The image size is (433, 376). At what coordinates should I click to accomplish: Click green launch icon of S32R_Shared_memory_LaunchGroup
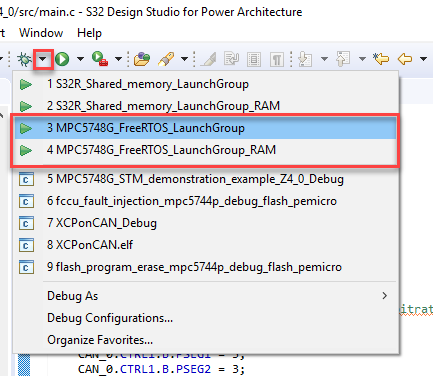(26, 84)
